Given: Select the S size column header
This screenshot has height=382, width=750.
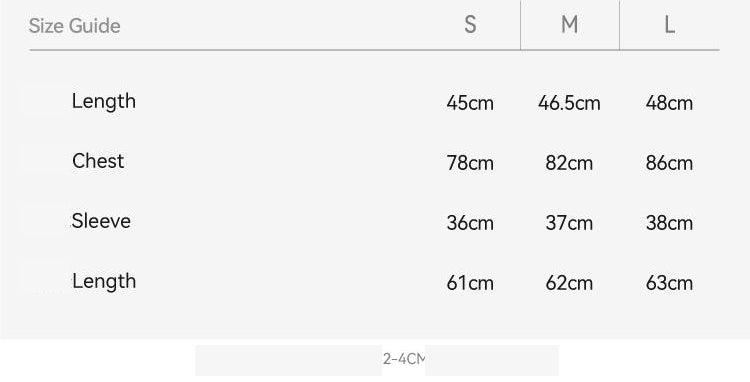Looking at the screenshot, I should [470, 25].
